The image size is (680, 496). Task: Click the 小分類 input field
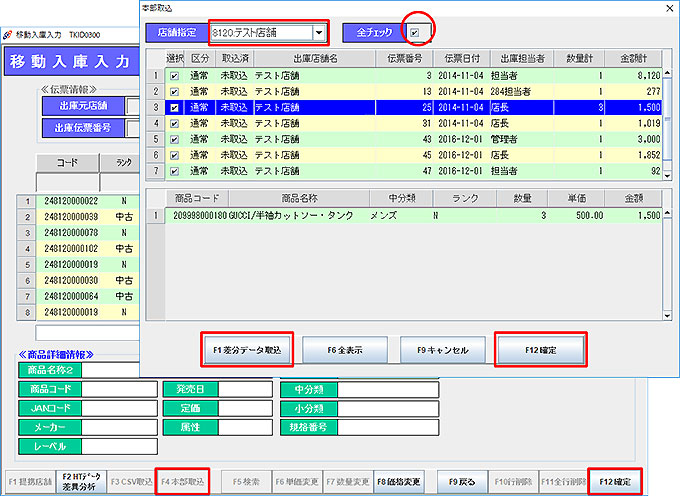[x=388, y=408]
